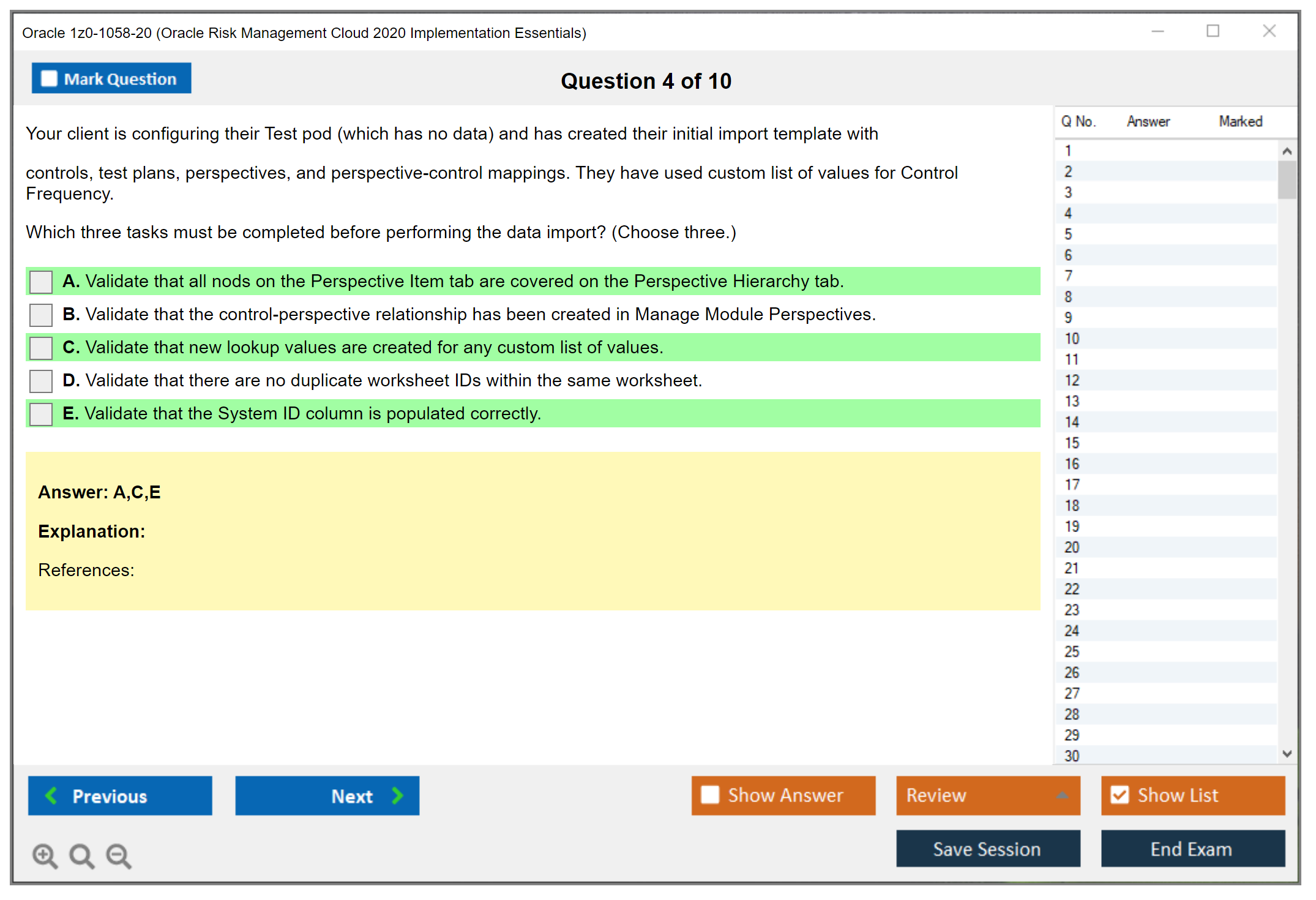Select the checkbox for option E

click(x=41, y=414)
